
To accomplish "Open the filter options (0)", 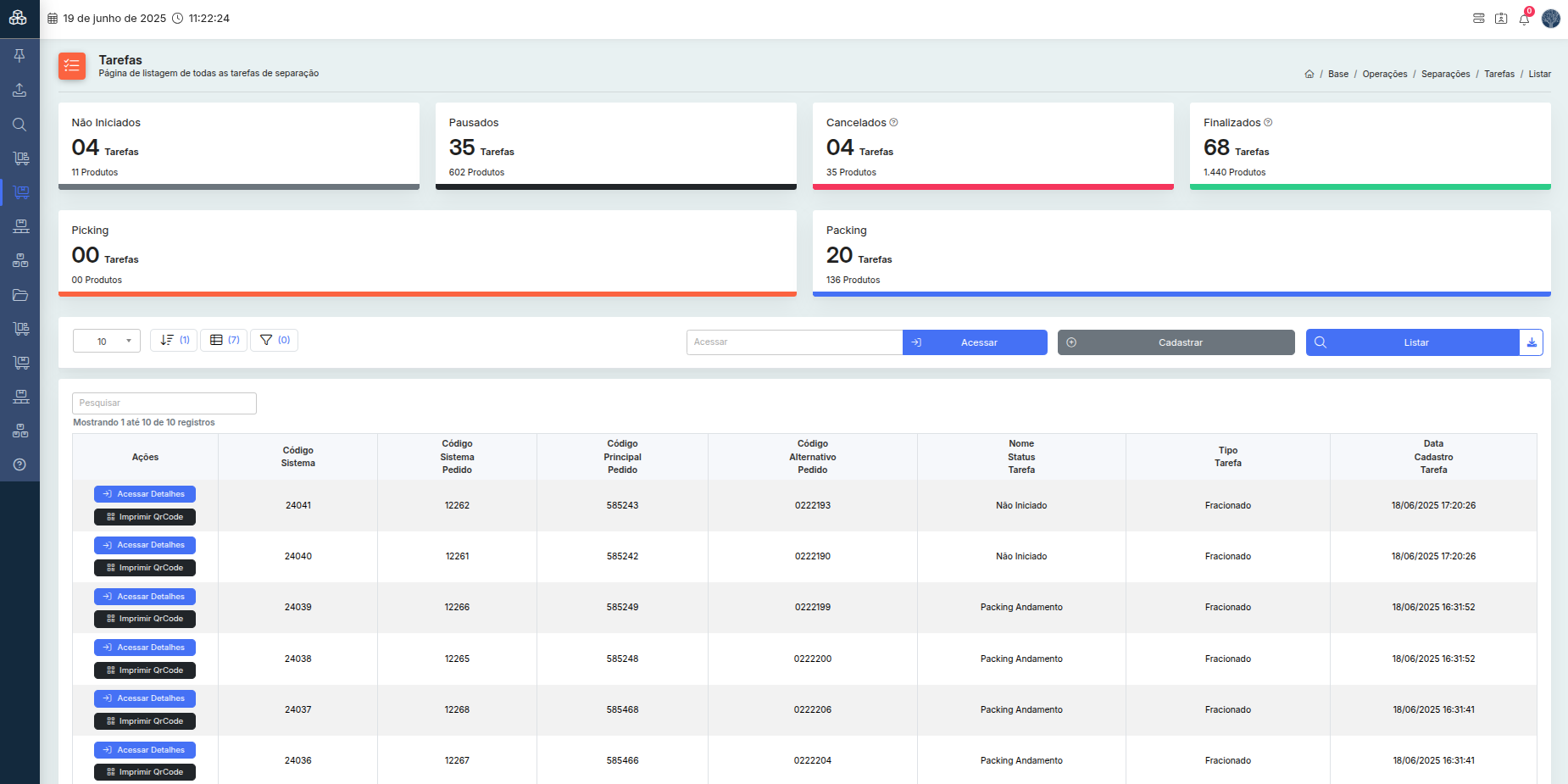I will point(274,340).
